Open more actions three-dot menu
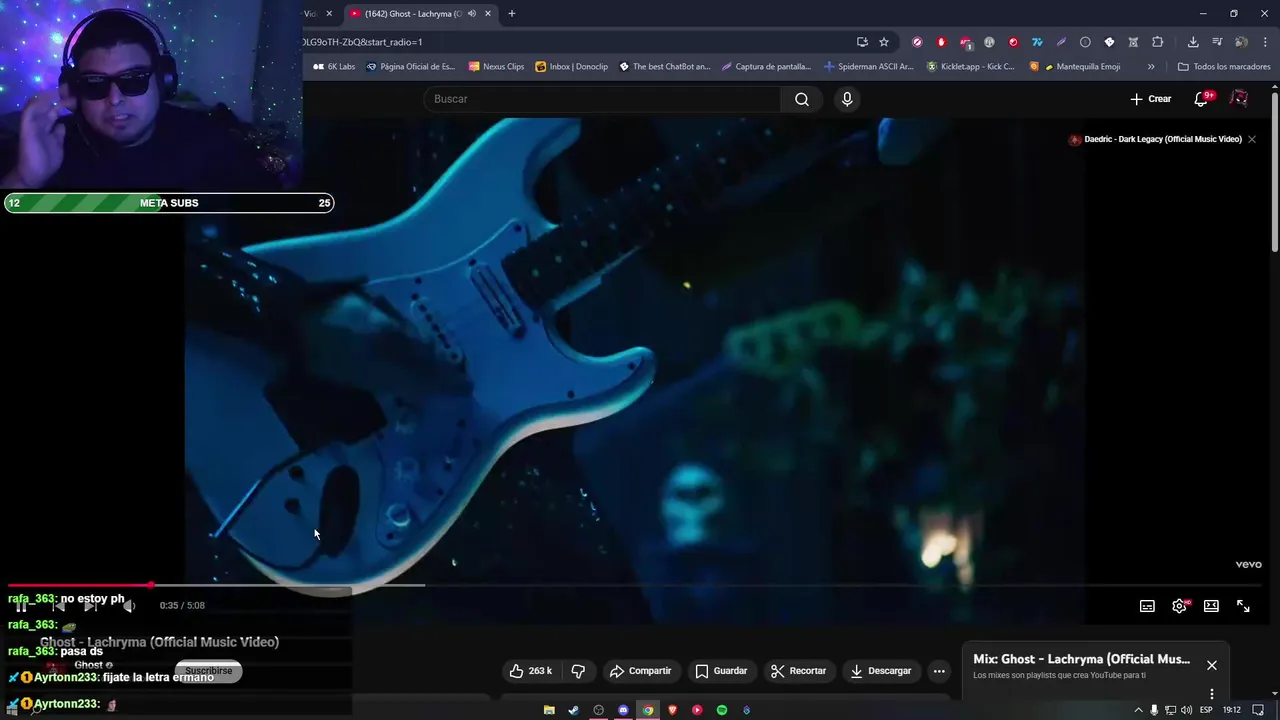Image resolution: width=1280 pixels, height=720 pixels. (x=939, y=671)
